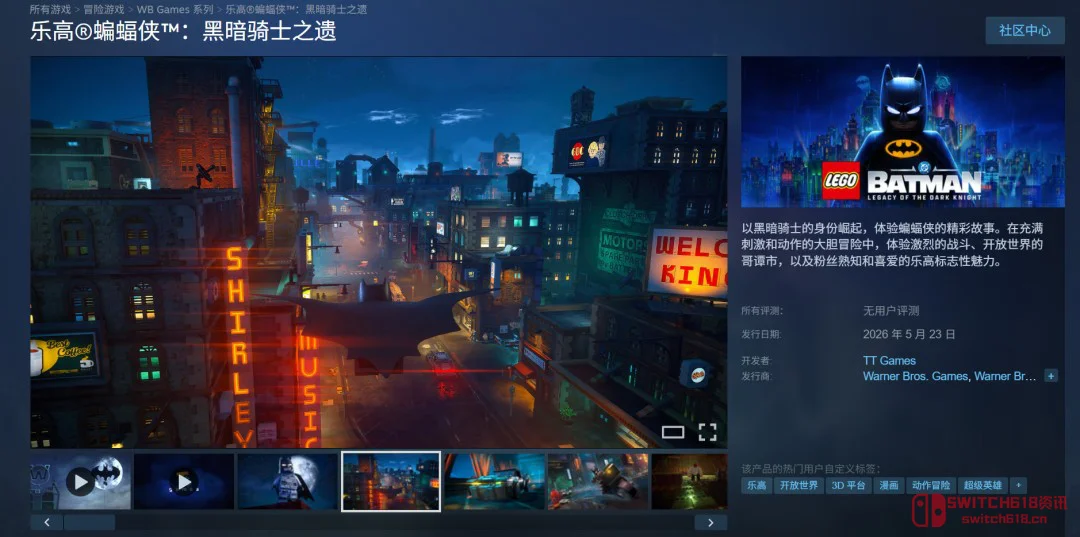Viewport: 1080px width, 537px height.
Task: Open the TT Games developer link
Action: (x=889, y=361)
